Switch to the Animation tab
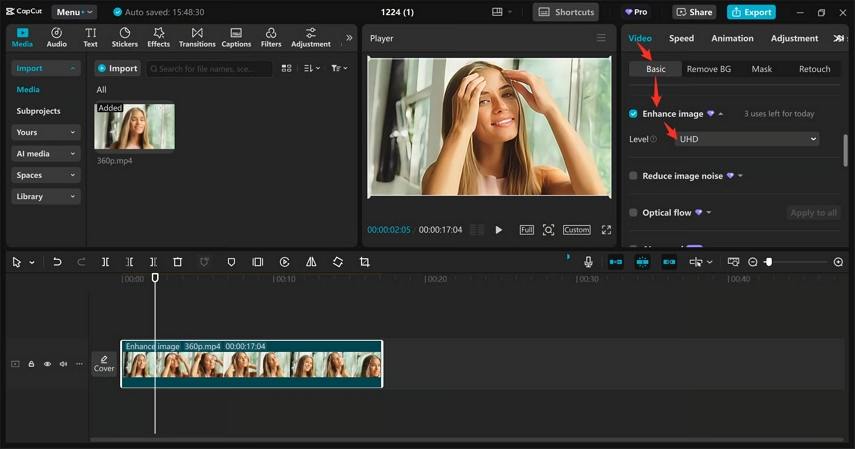The image size is (855, 449). pos(732,38)
